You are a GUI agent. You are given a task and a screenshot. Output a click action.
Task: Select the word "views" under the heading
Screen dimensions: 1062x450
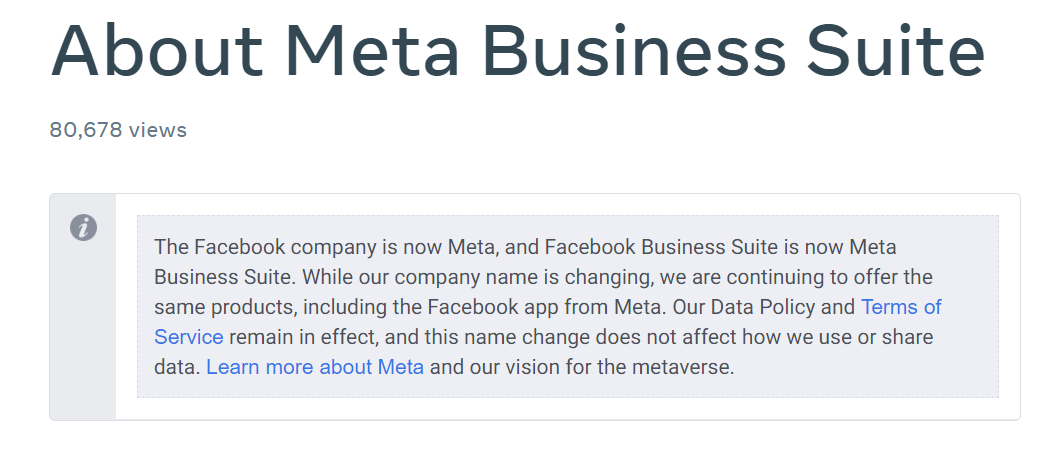tap(158, 129)
